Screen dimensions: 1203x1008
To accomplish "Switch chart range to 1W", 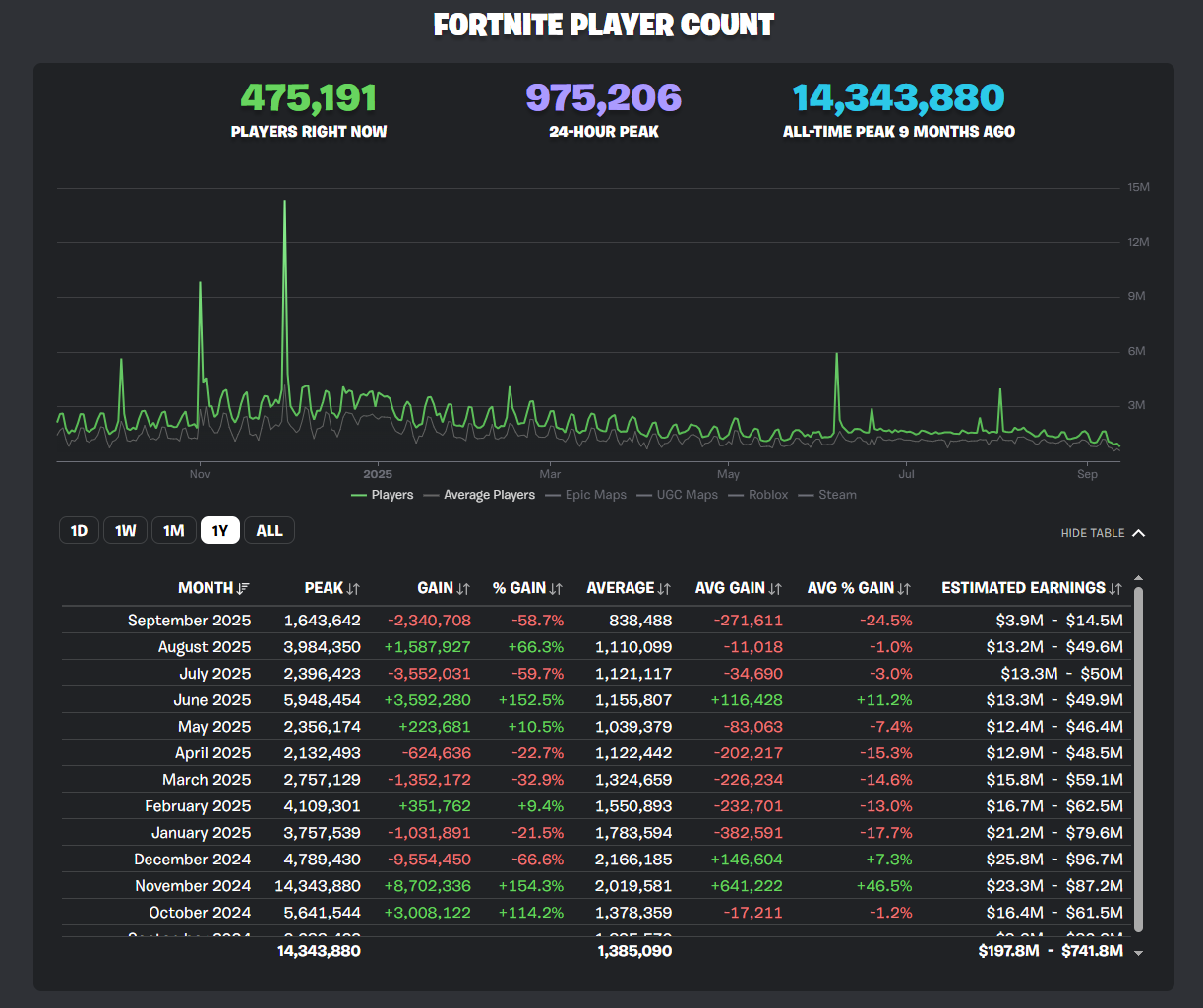I will (125, 531).
